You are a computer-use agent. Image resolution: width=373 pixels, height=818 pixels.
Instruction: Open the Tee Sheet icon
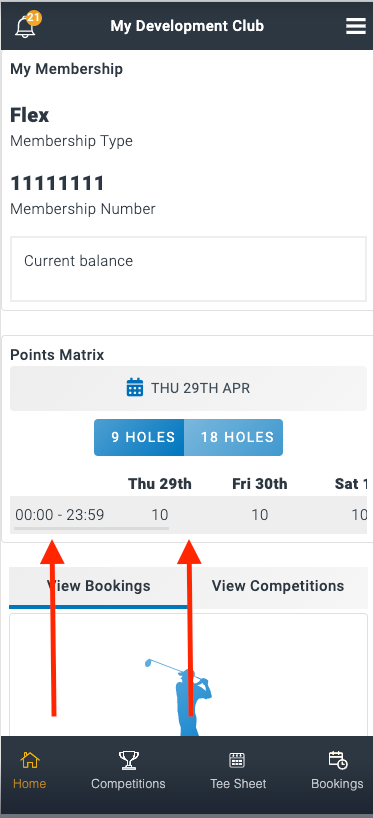pyautogui.click(x=237, y=760)
